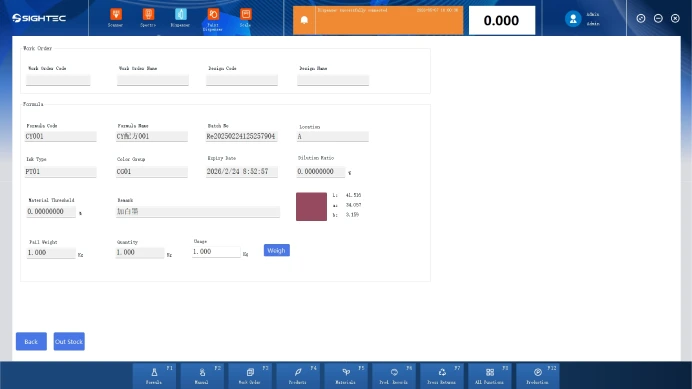
Task: Click the Material Threshold field
Action: 51,212
